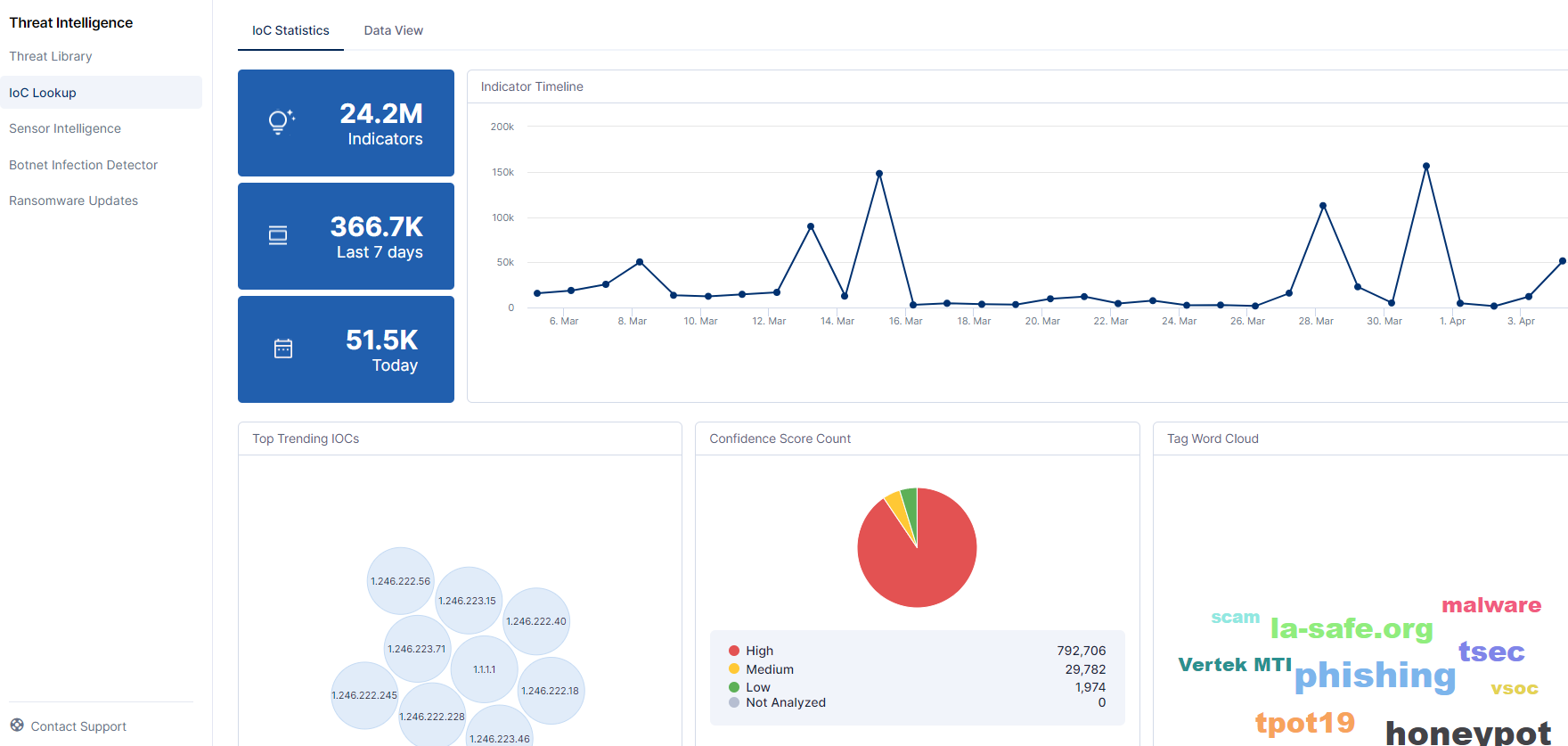Click the 'honeypot' tag
1568x746 pixels.
pyautogui.click(x=1468, y=732)
